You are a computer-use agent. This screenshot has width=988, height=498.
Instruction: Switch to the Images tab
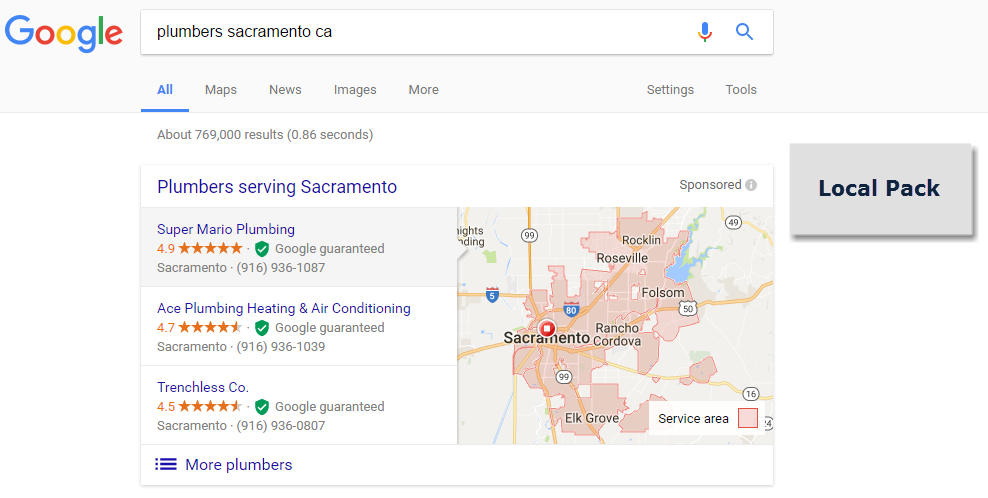pyautogui.click(x=355, y=90)
